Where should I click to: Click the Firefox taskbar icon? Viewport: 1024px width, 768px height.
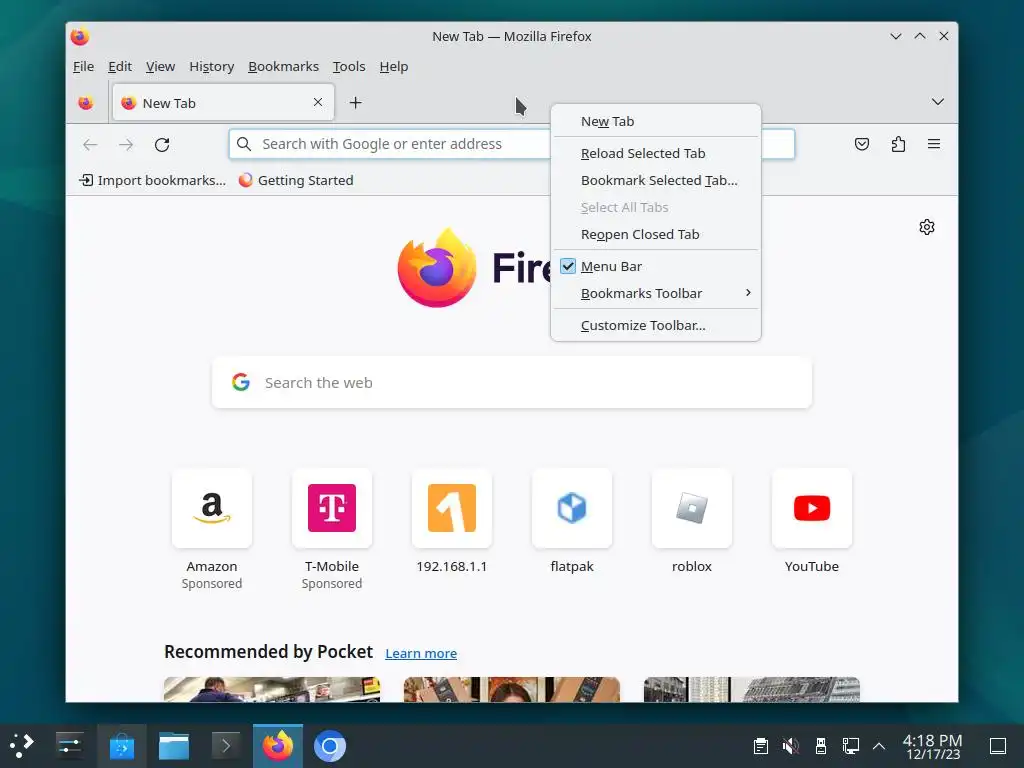tap(278, 746)
